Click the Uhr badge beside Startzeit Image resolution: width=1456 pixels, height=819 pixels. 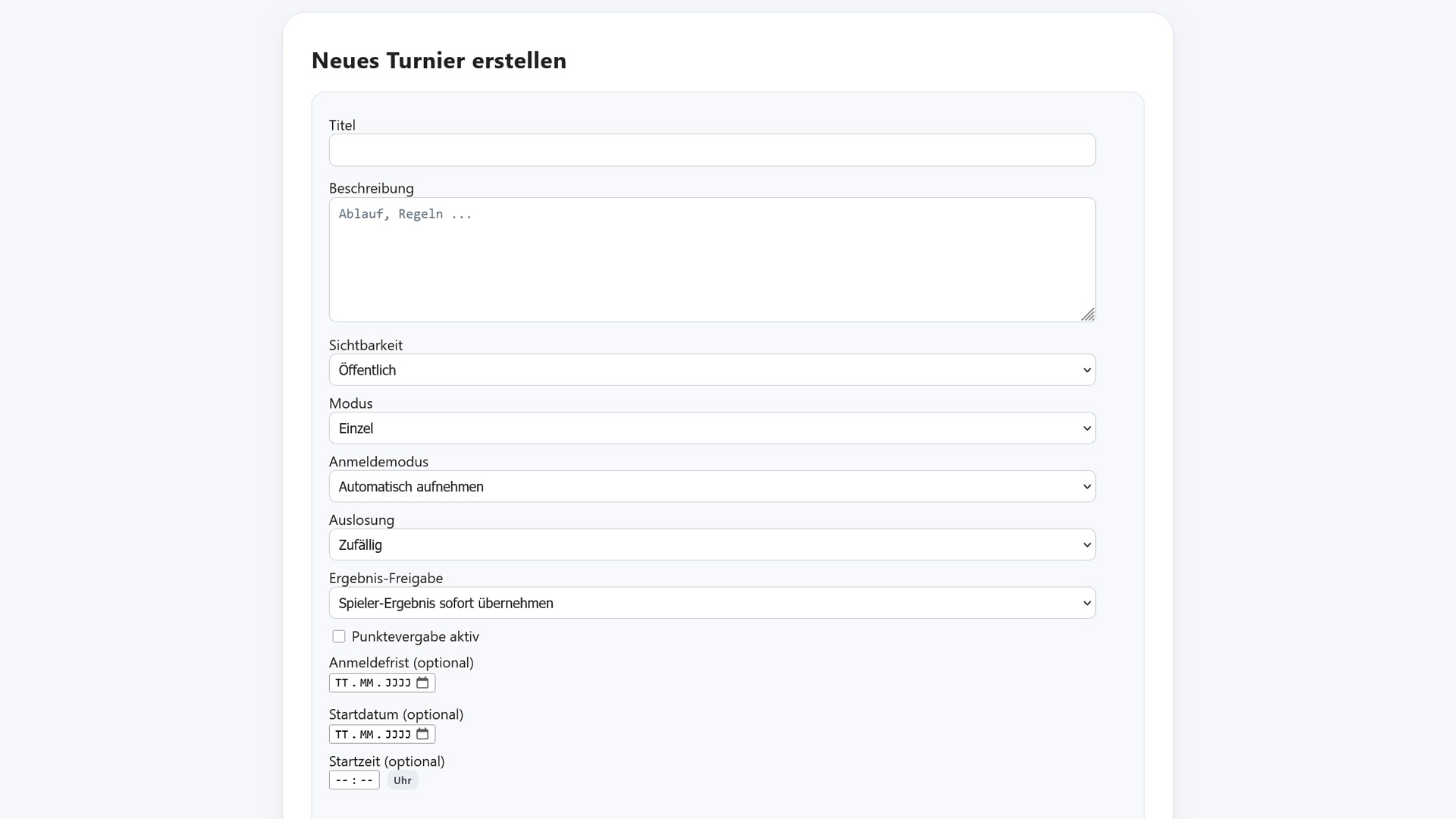403,780
